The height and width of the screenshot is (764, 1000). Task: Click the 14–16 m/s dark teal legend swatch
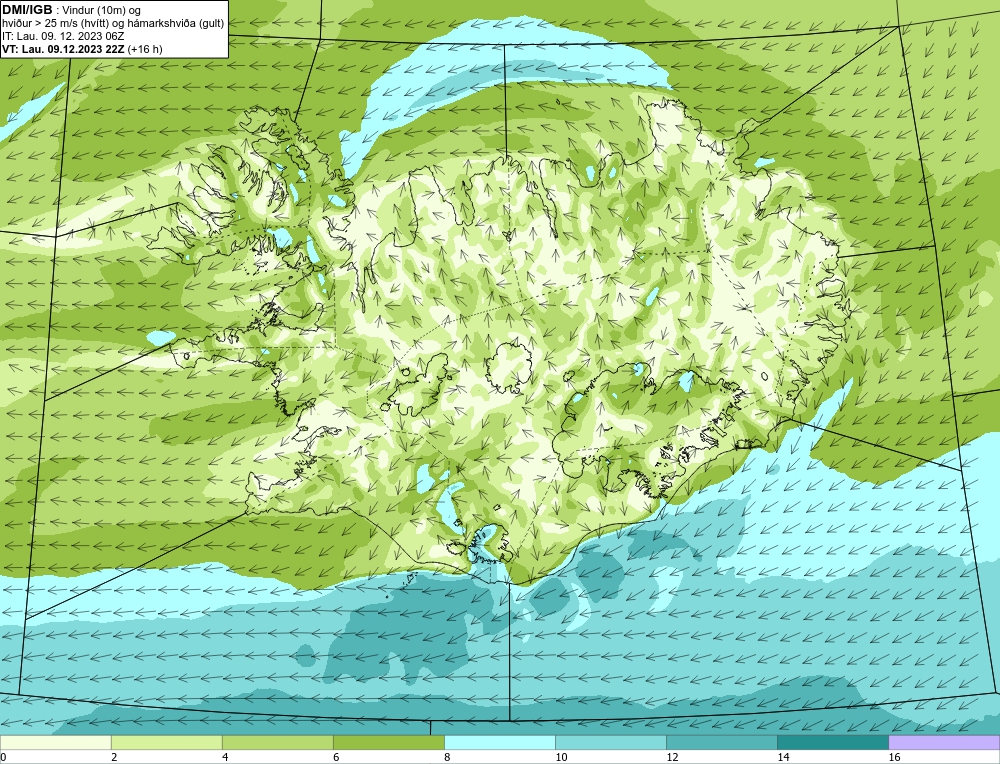tap(832, 742)
